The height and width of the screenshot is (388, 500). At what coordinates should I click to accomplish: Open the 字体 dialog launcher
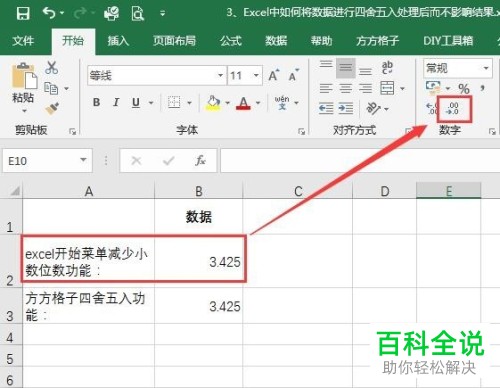point(301,132)
